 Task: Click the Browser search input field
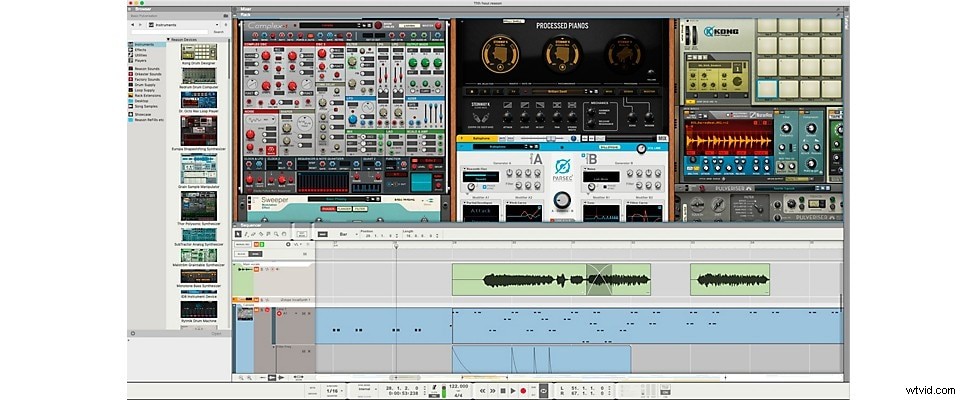point(170,32)
